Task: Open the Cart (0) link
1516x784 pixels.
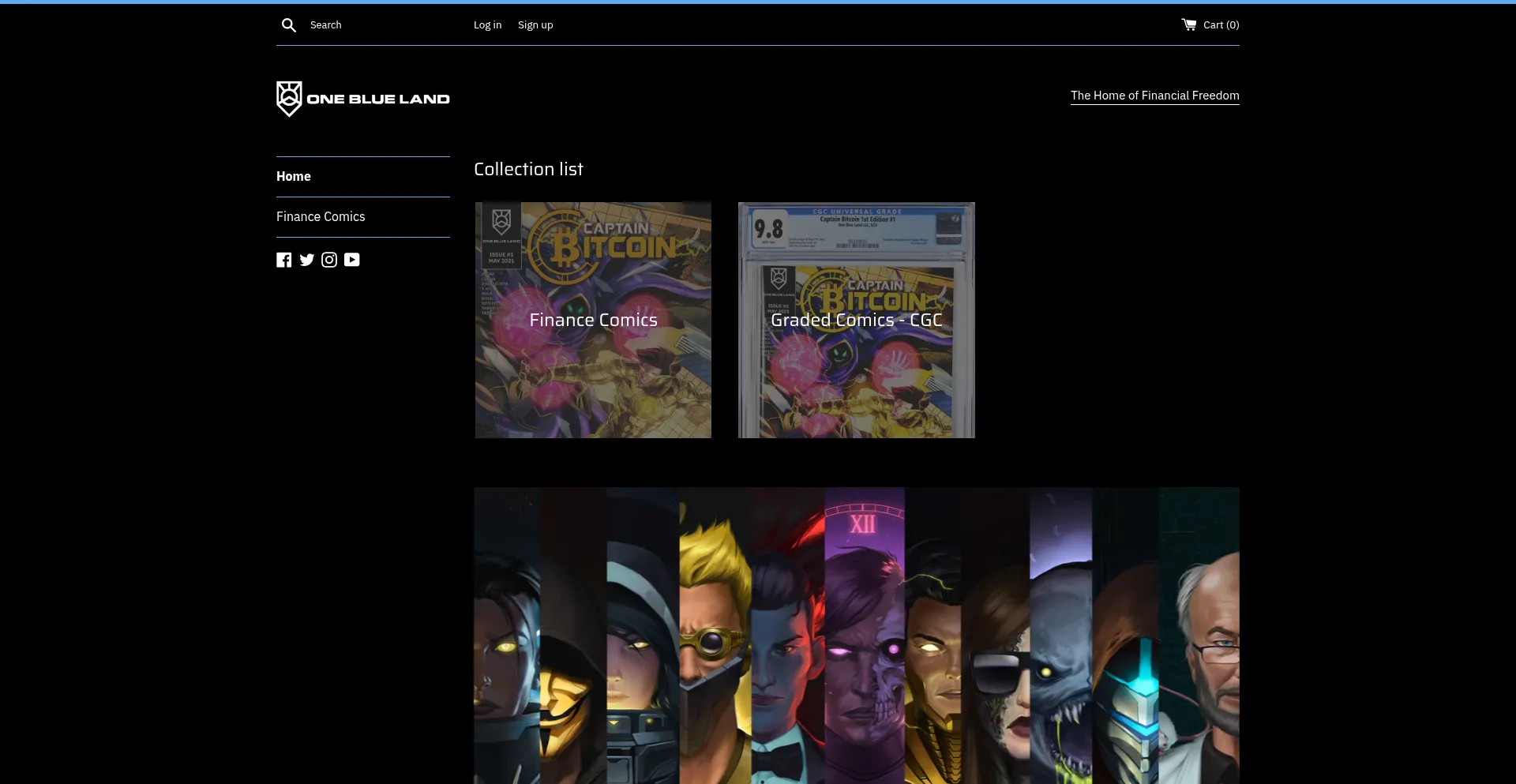Action: click(x=1221, y=25)
